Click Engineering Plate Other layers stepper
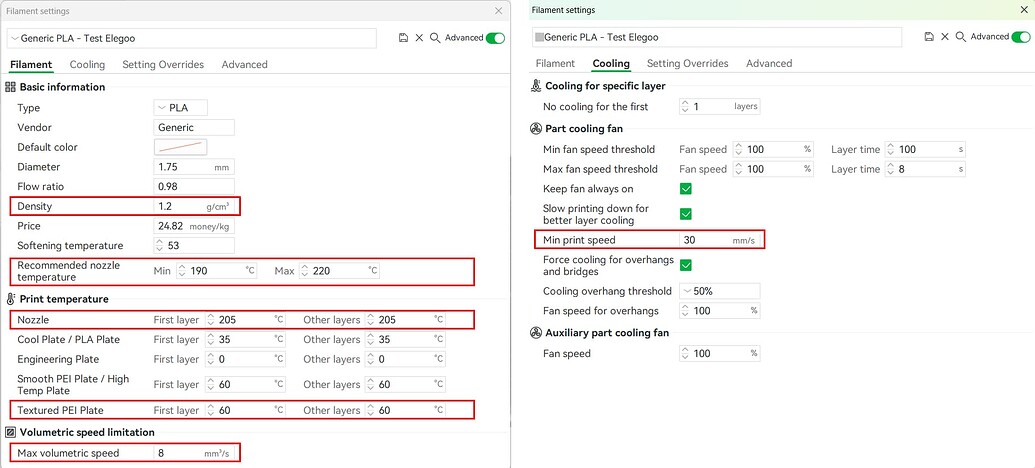 [371, 360]
